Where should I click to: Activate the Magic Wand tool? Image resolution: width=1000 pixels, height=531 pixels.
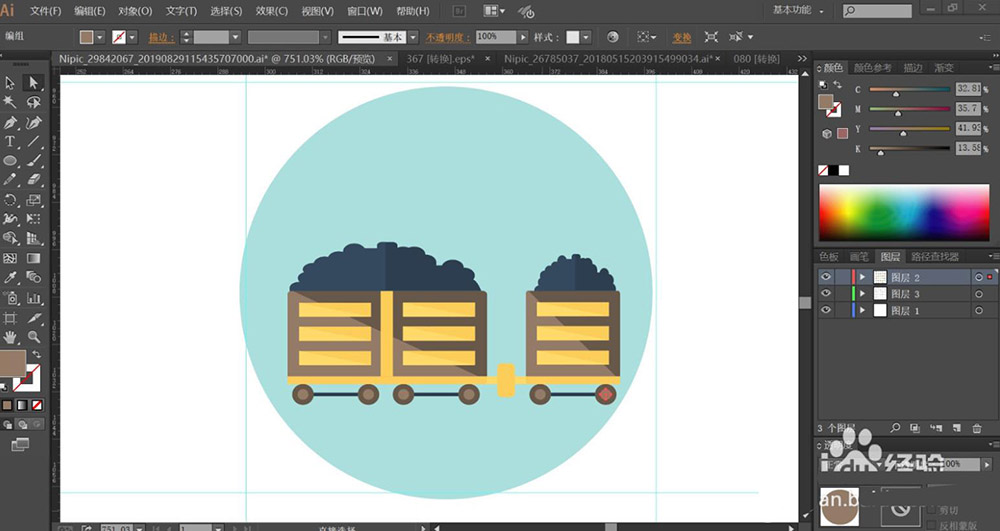10,102
